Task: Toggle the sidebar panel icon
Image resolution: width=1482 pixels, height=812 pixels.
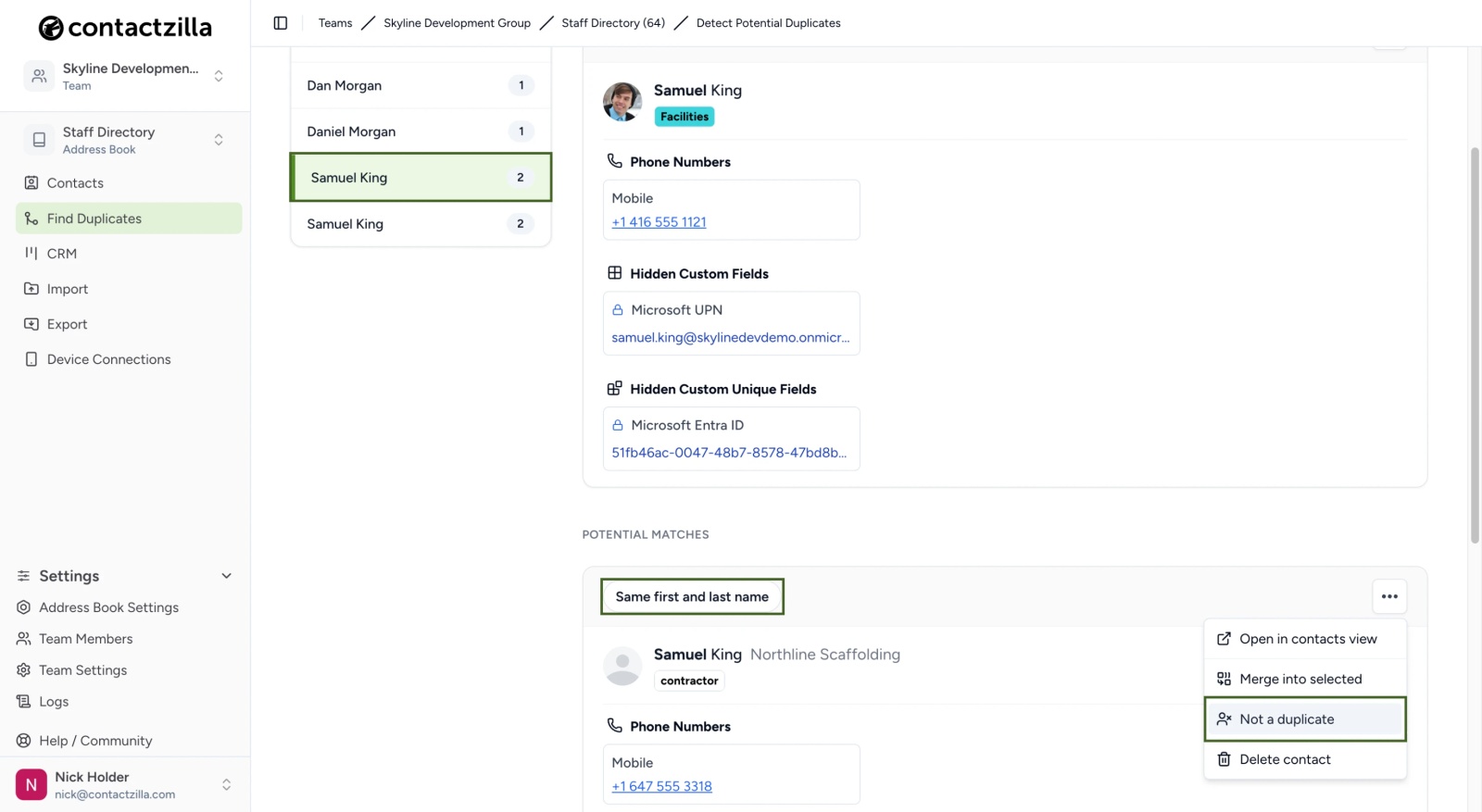Action: coord(281,23)
